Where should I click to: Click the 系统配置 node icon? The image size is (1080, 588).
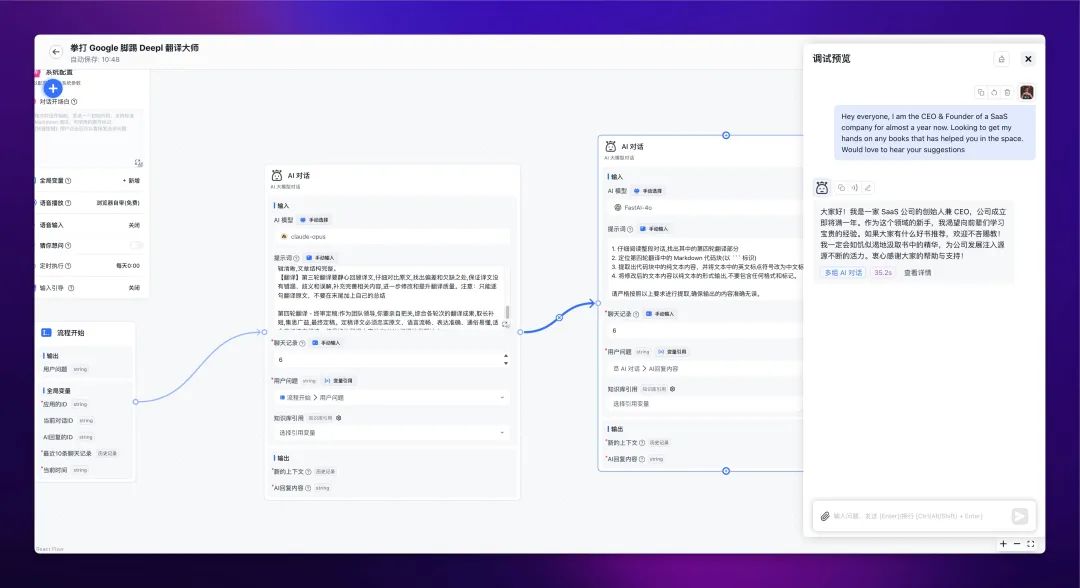pos(38,72)
